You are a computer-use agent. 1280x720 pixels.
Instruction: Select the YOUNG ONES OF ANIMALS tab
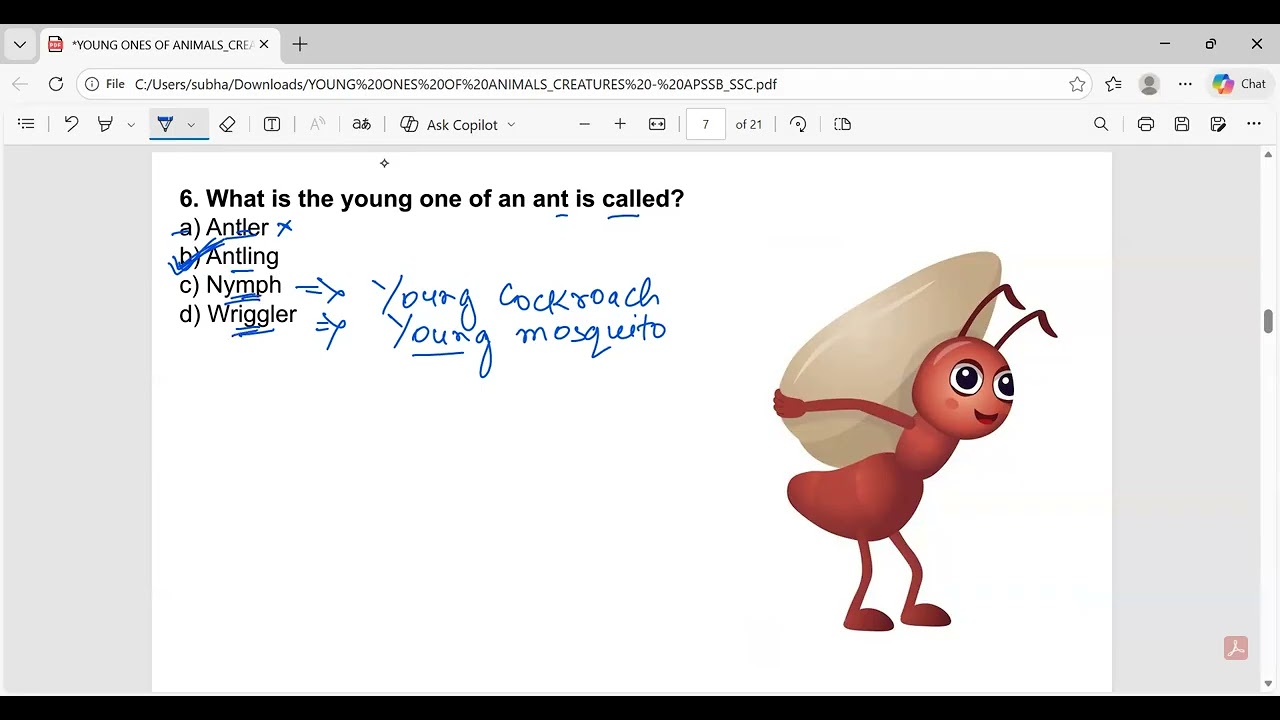coord(160,45)
